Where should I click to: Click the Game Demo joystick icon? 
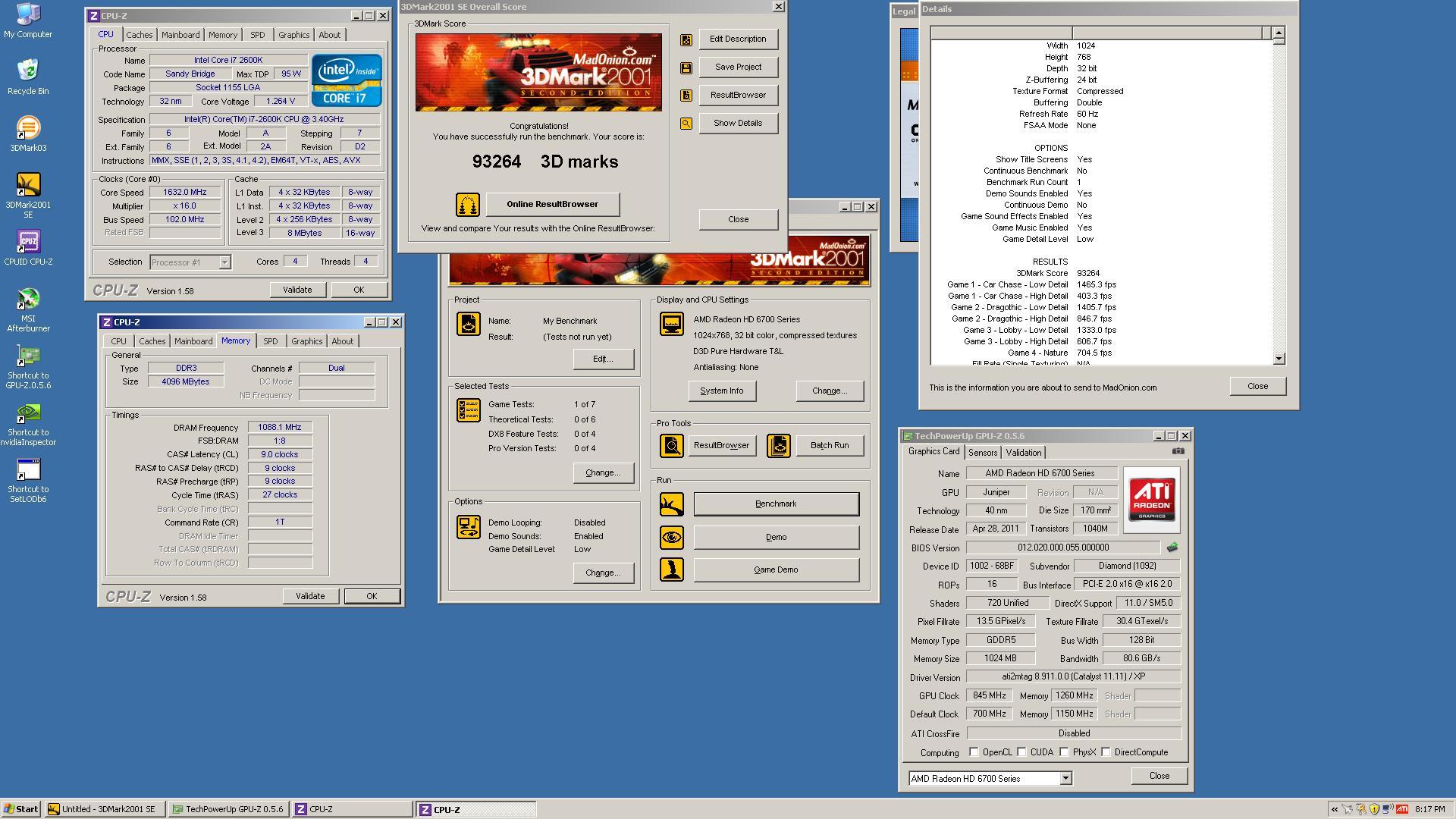[672, 570]
